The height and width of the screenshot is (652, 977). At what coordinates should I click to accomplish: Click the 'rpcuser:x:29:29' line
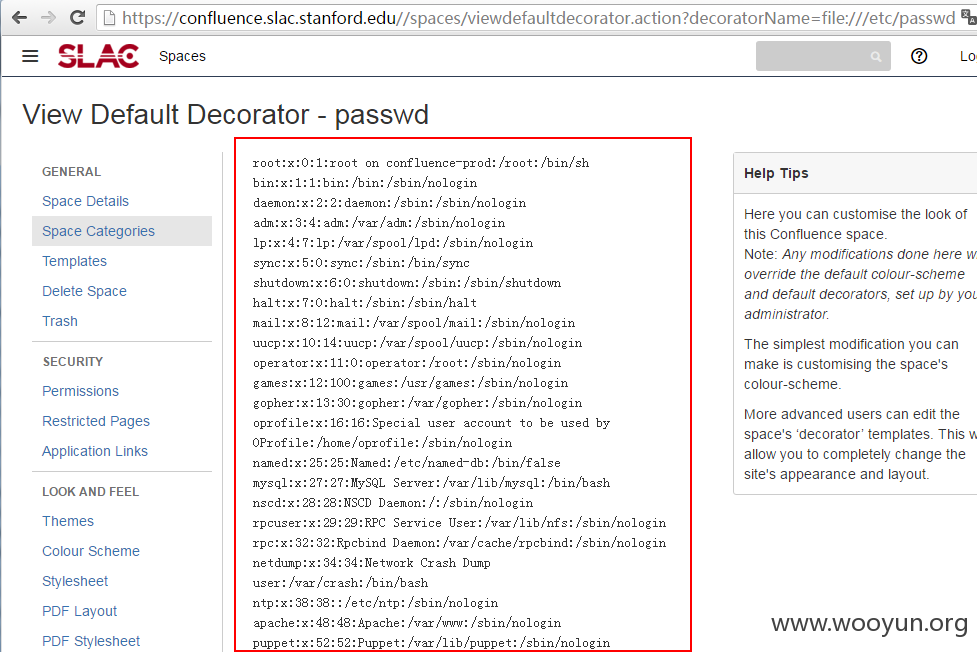(x=459, y=522)
